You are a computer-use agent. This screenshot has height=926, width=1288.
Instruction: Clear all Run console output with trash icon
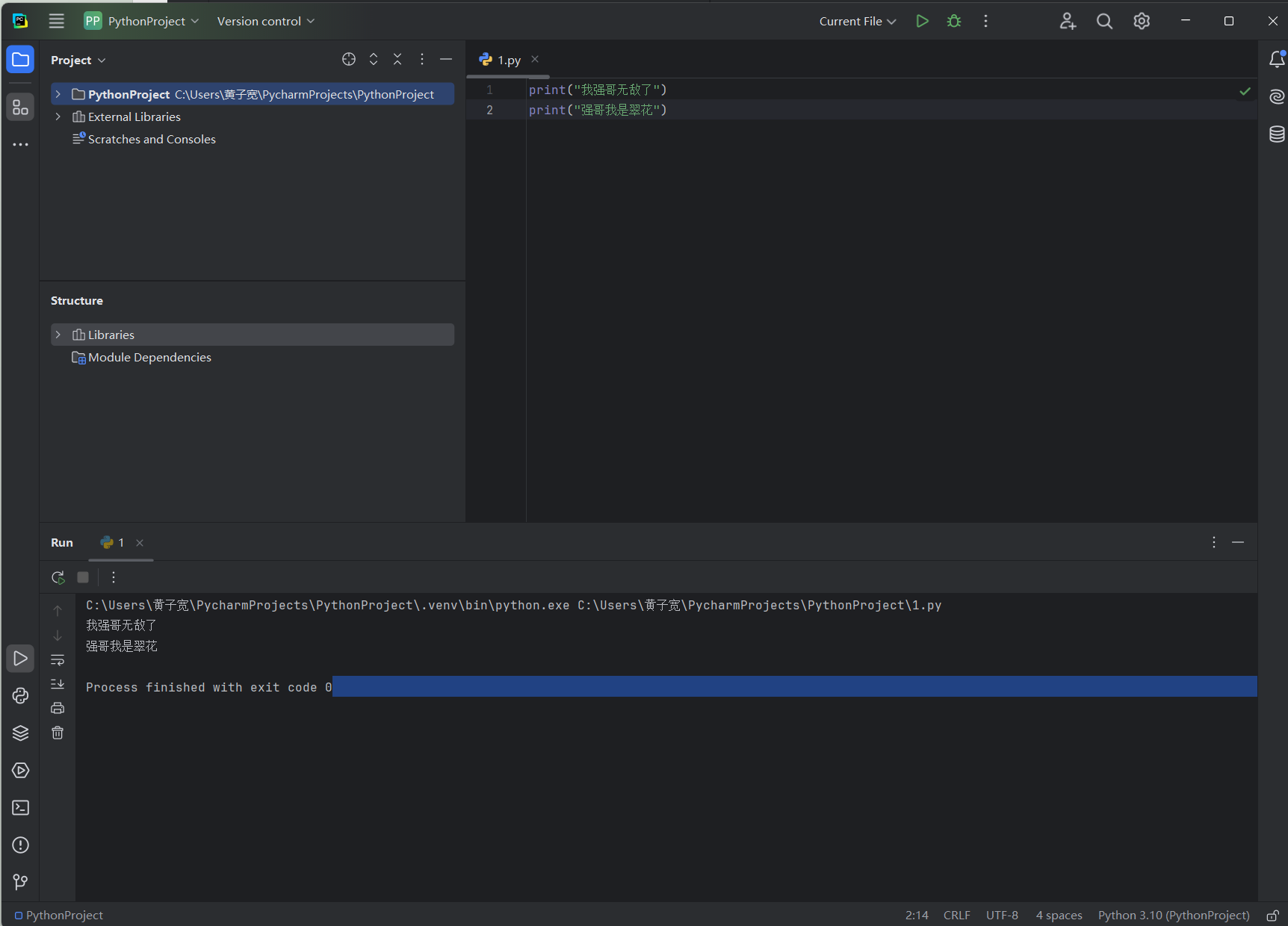pos(58,733)
